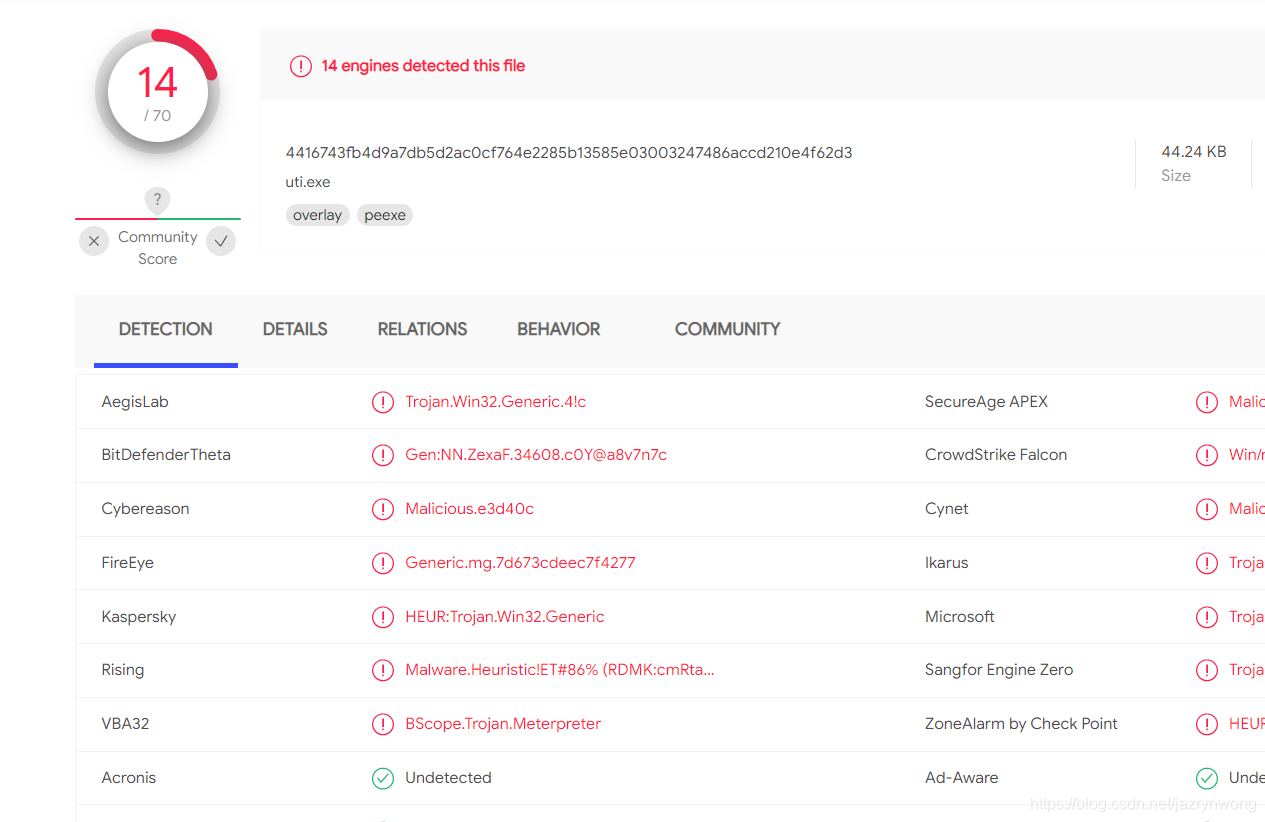Click the VBA32 engine name
Viewport: 1265px width, 822px height.
click(125, 724)
